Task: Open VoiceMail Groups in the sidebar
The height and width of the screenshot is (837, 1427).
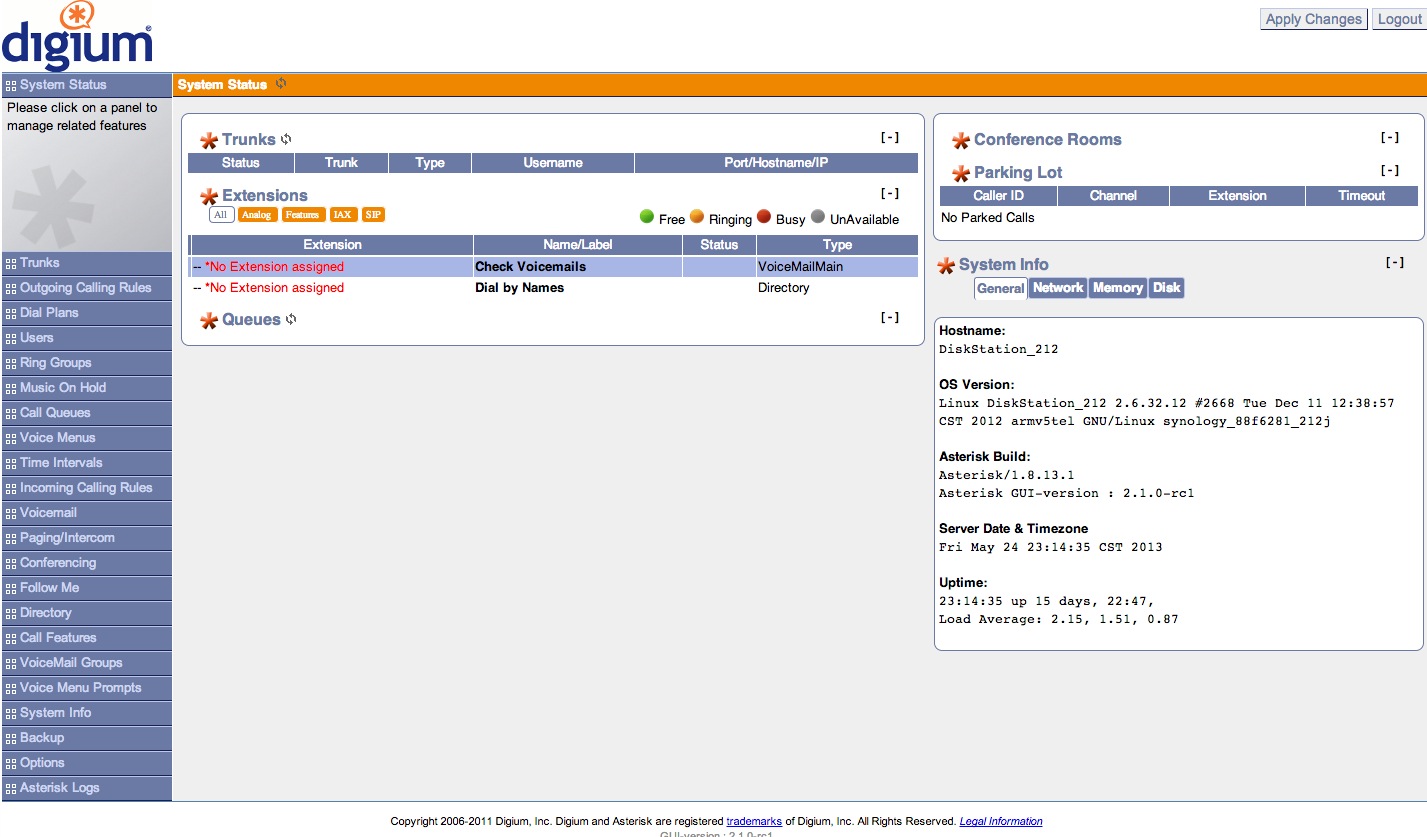Action: 87,663
